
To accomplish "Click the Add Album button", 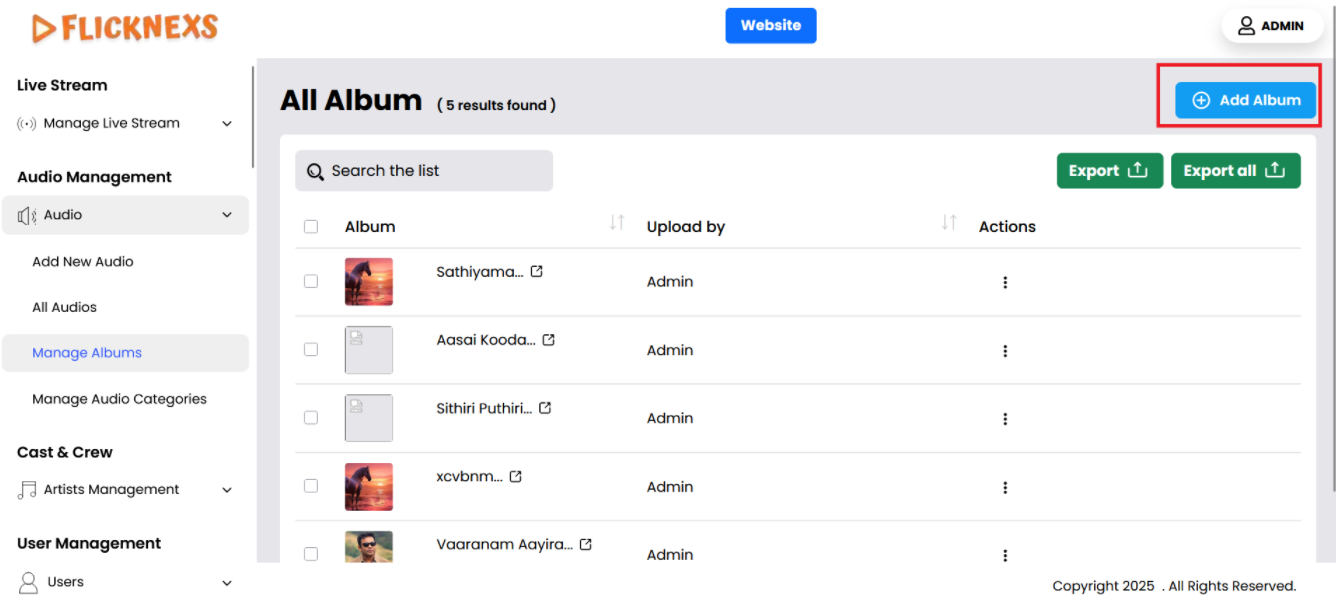I will coord(1245,100).
